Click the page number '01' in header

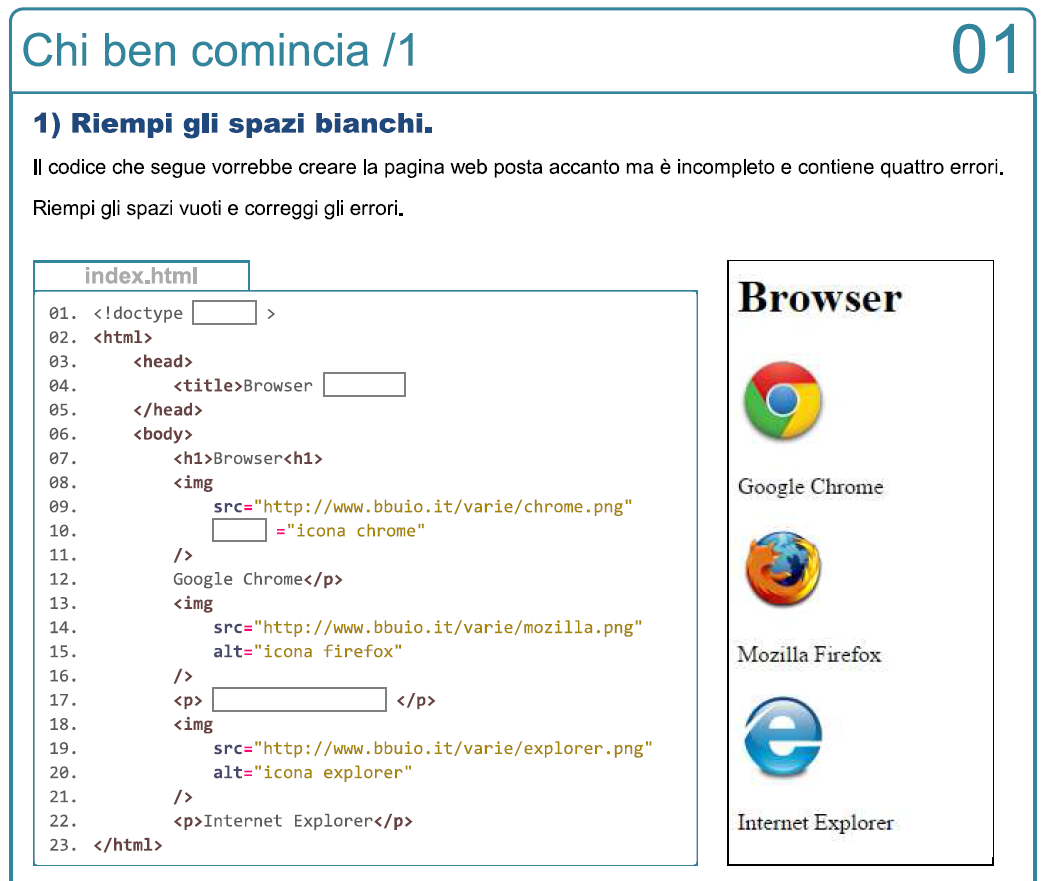click(x=985, y=50)
